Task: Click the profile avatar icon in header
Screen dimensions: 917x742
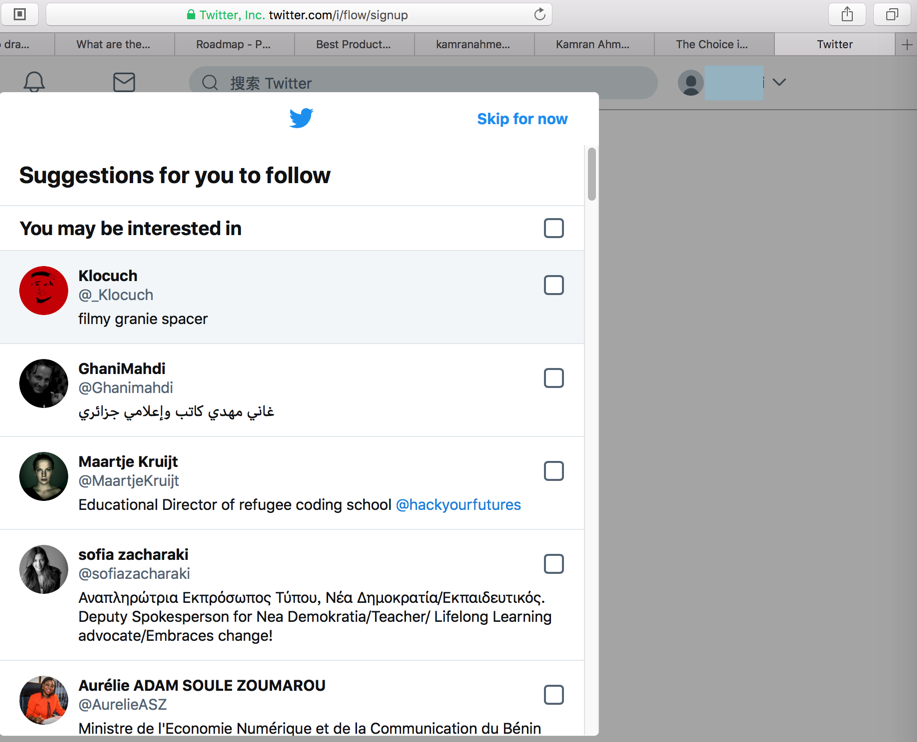Action: 691,82
